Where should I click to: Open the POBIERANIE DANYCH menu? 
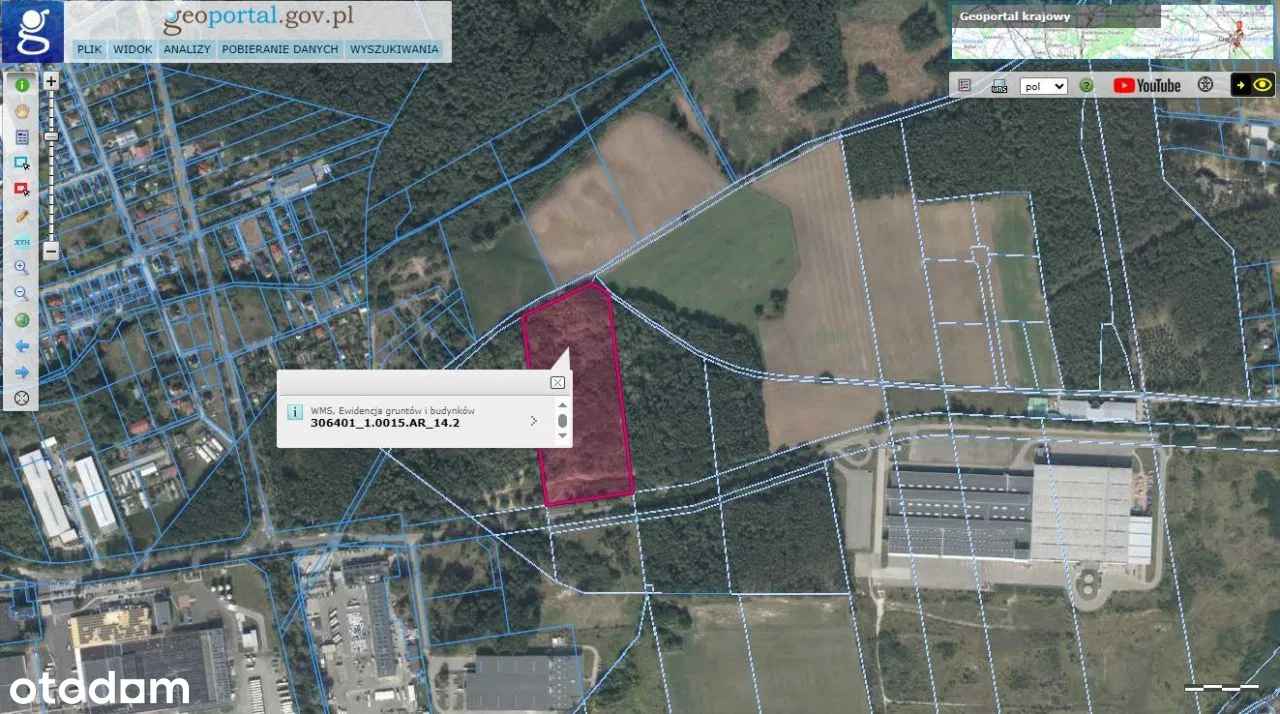click(x=280, y=49)
